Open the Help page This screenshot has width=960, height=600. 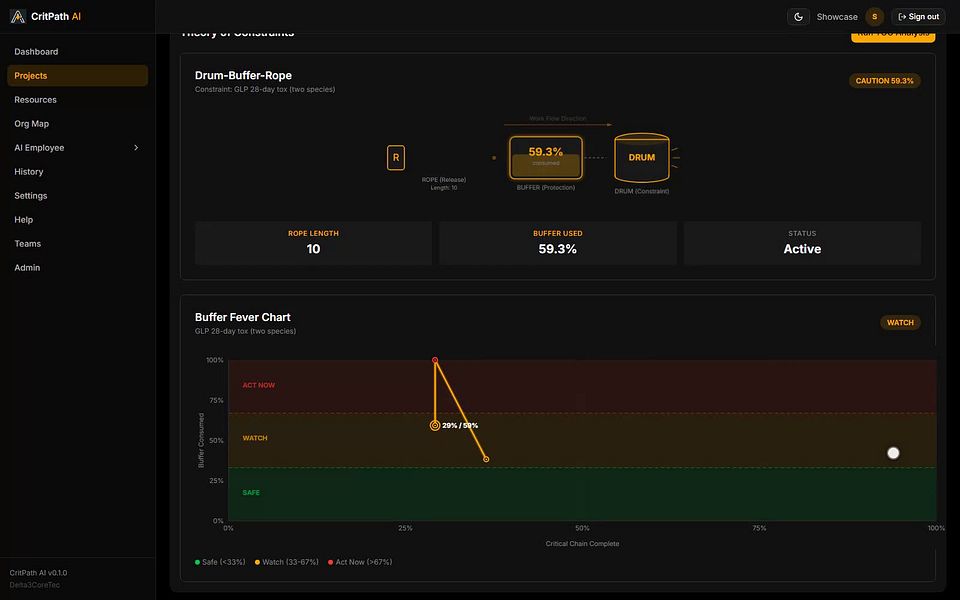77,219
